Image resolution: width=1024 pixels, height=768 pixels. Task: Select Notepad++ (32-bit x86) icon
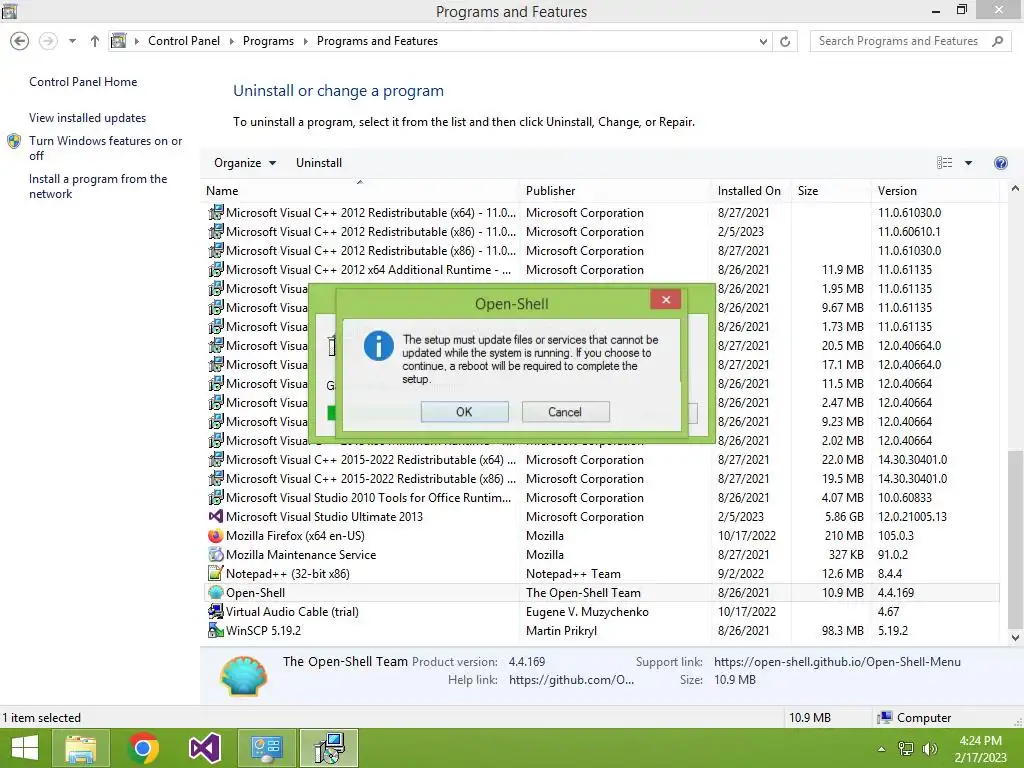click(216, 573)
